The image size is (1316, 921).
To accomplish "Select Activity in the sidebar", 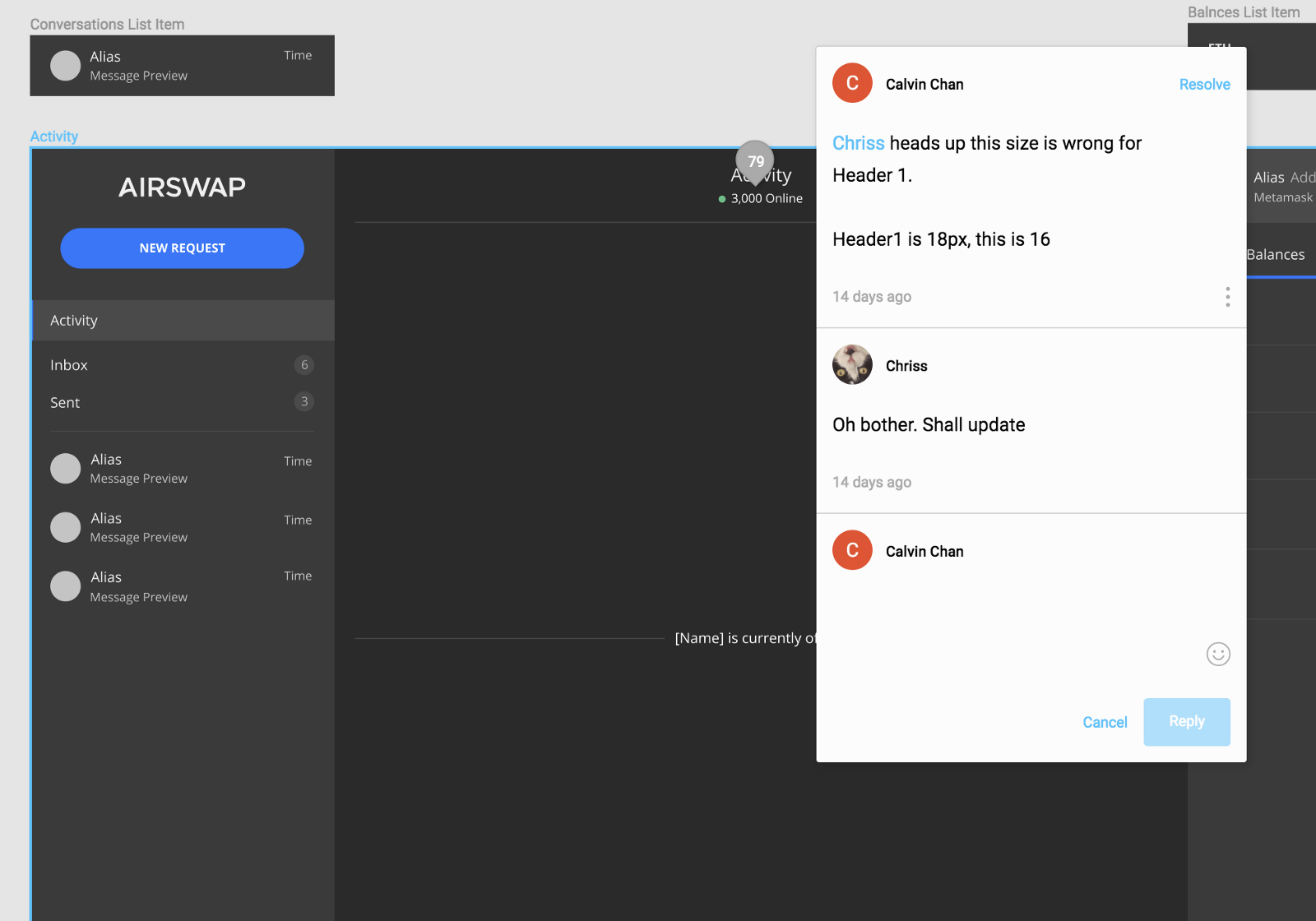I will tap(183, 321).
